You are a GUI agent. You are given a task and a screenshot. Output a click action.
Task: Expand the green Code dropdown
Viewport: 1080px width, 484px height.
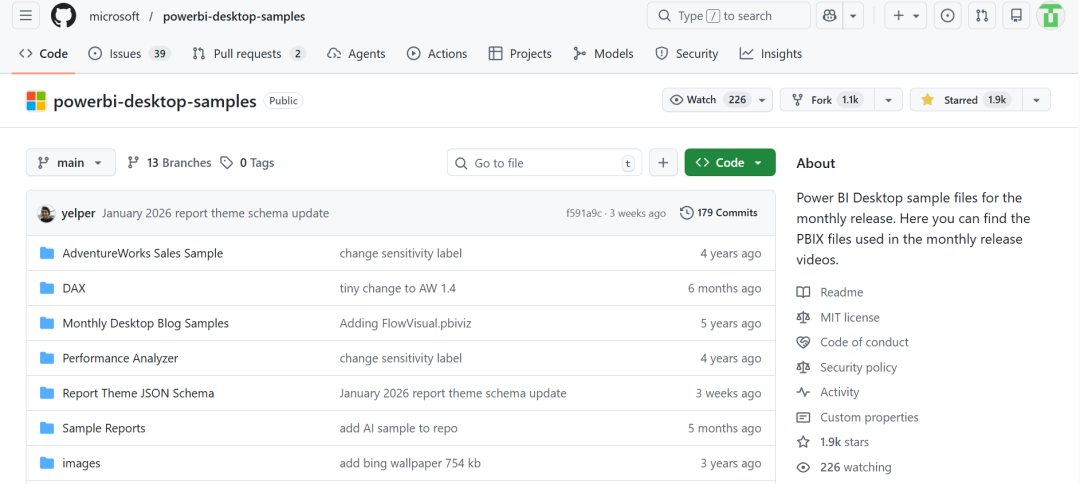coord(730,162)
